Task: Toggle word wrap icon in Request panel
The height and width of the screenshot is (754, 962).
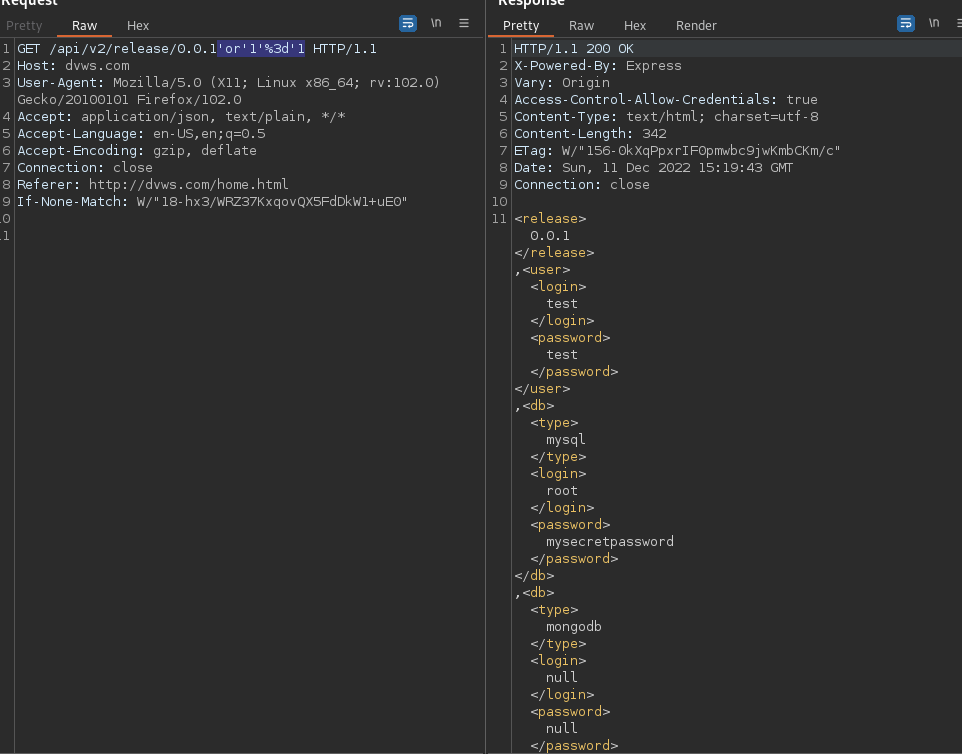Action: pos(408,23)
